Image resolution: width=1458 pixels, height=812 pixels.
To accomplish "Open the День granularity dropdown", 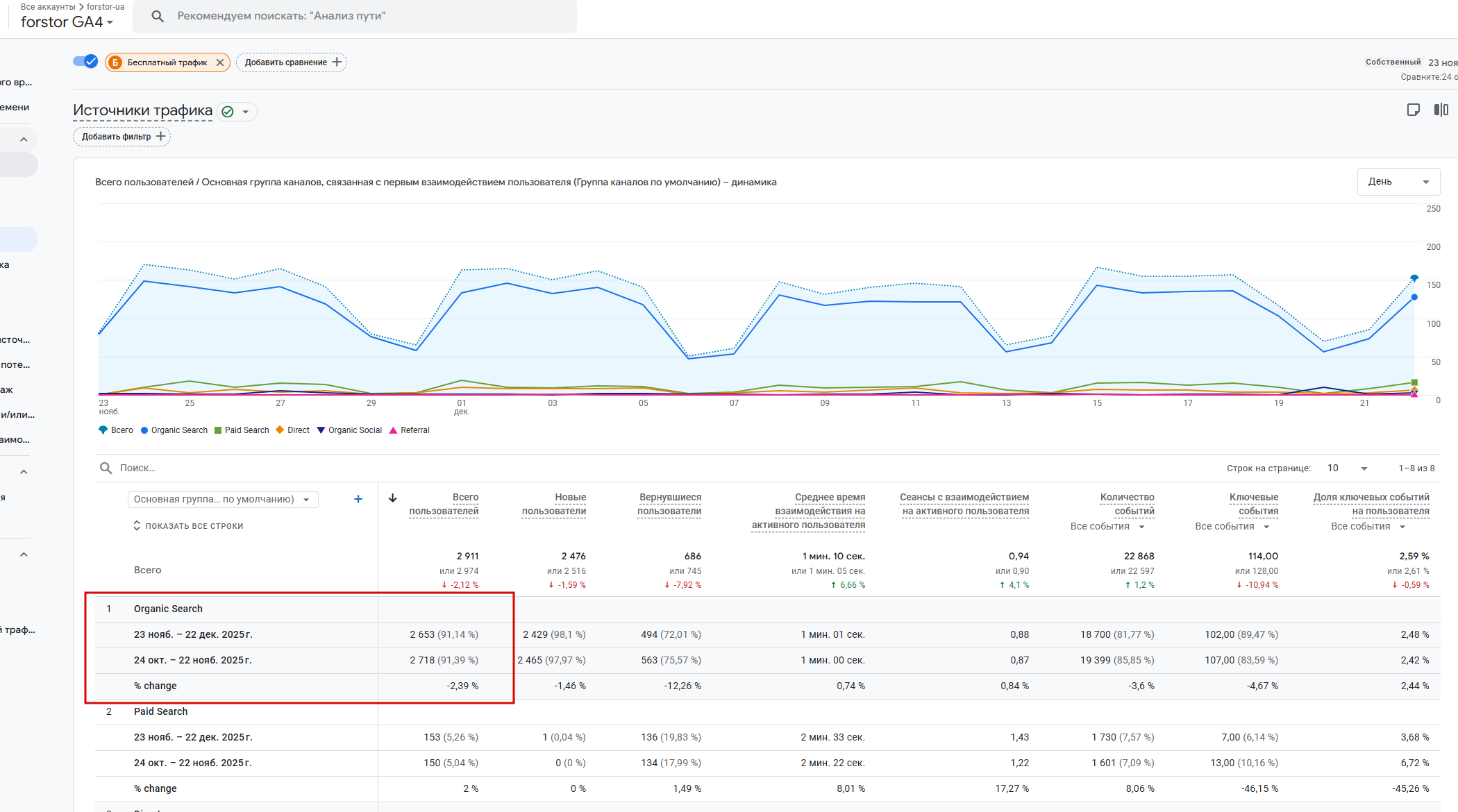I will [1398, 182].
